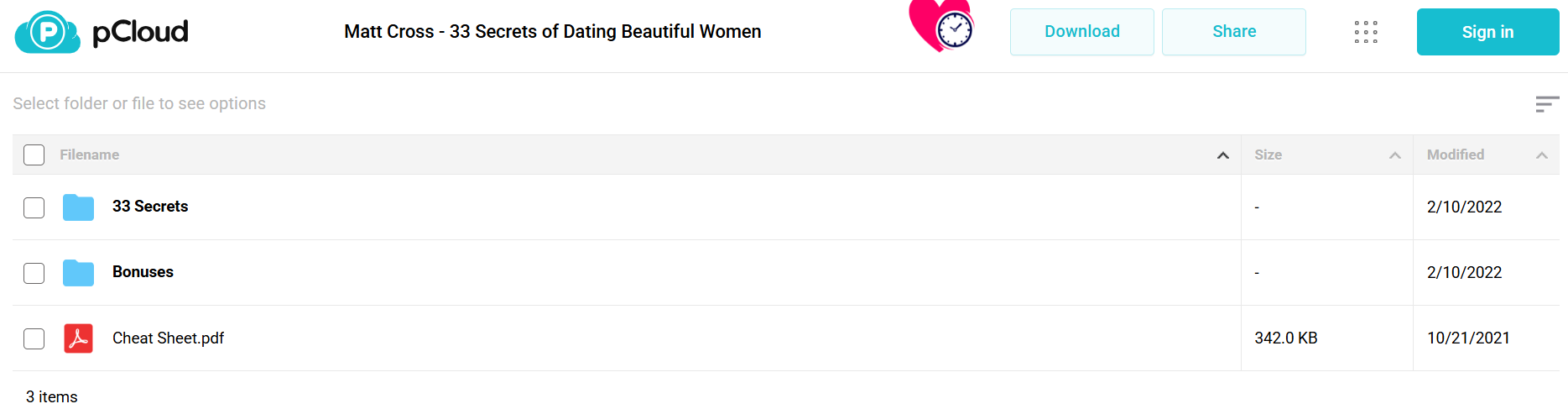Toggle the select-all checkbox in header

point(34,155)
